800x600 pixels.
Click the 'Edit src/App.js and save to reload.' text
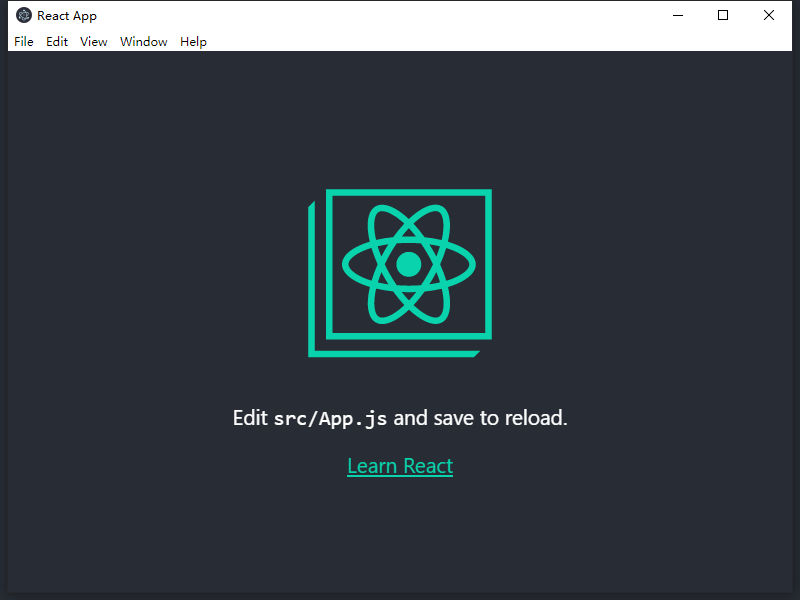coord(400,418)
